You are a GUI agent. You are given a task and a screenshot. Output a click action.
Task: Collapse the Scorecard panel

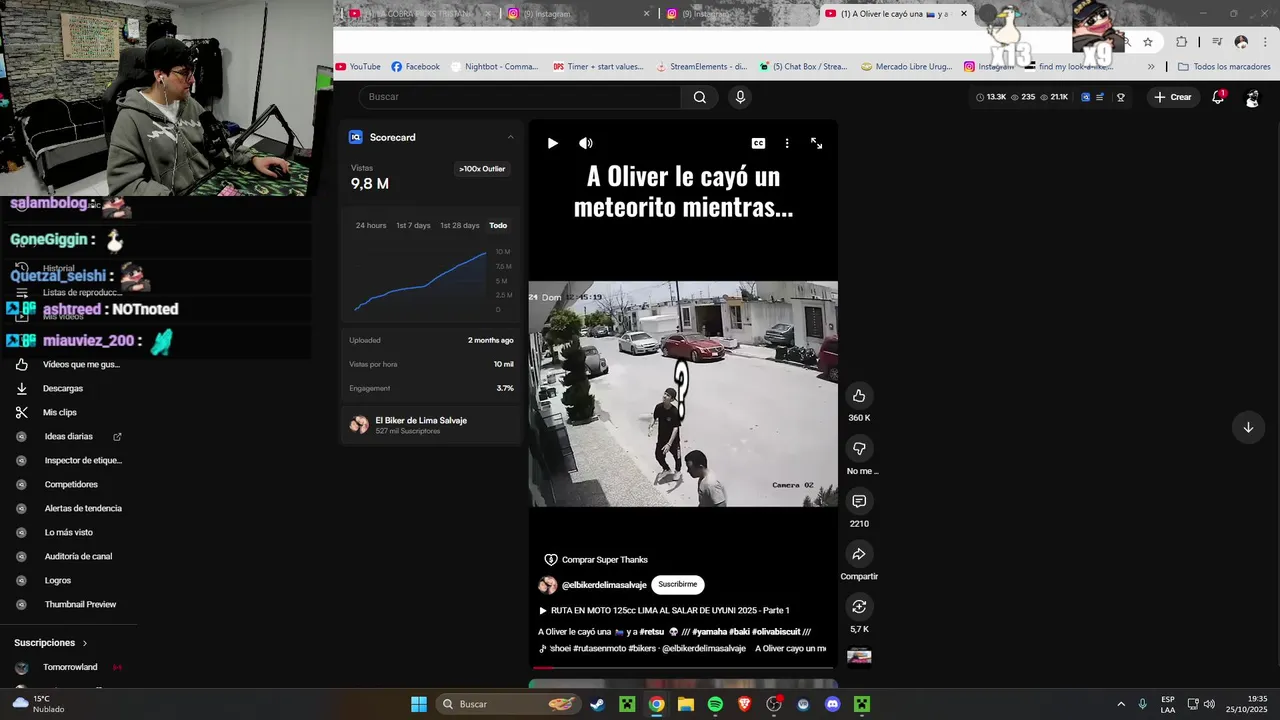(510, 137)
